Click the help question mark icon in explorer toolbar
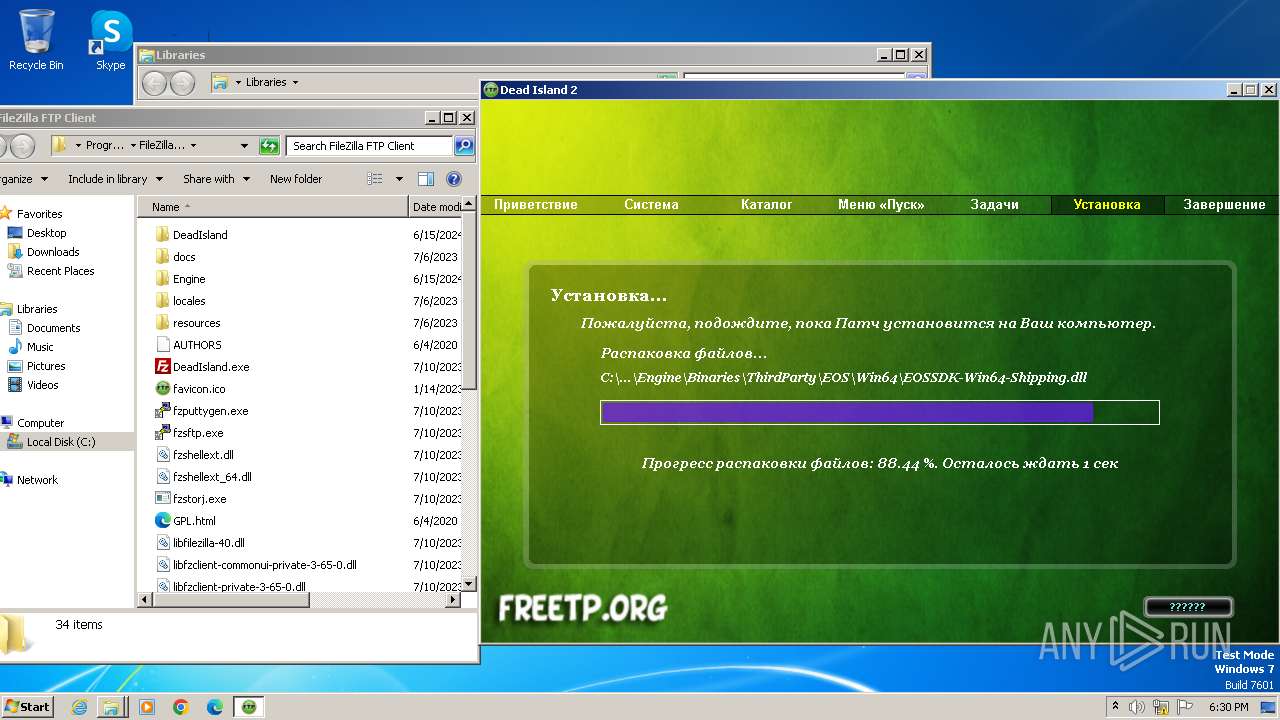Viewport: 1280px width, 720px height. coord(454,179)
